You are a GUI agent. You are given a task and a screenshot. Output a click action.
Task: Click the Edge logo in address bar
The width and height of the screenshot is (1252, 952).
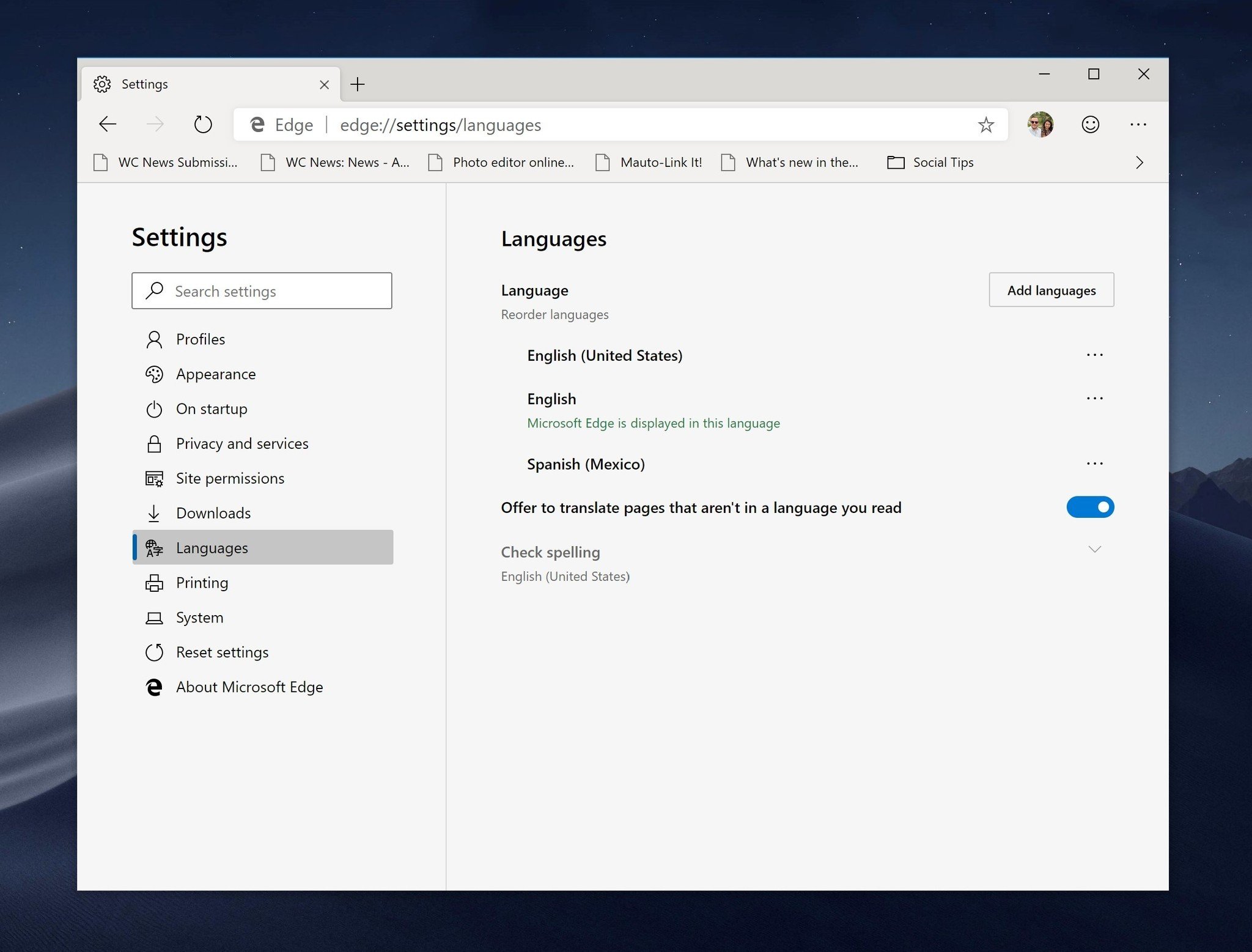[257, 125]
